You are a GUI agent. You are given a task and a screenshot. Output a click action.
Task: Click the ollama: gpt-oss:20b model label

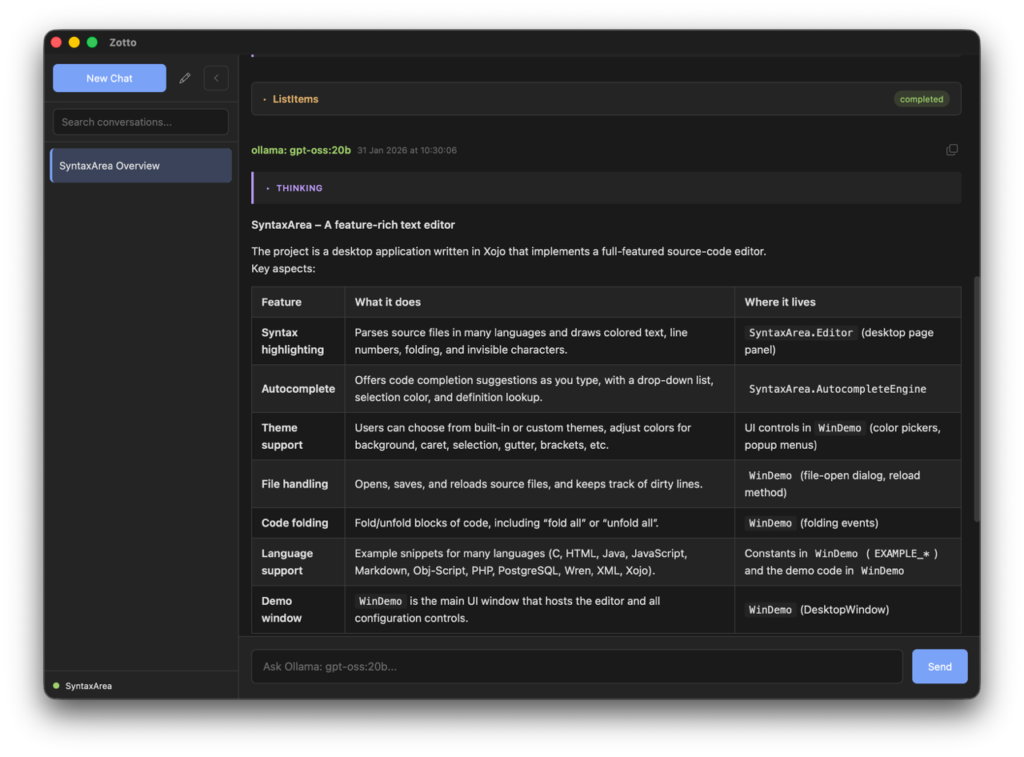301,150
